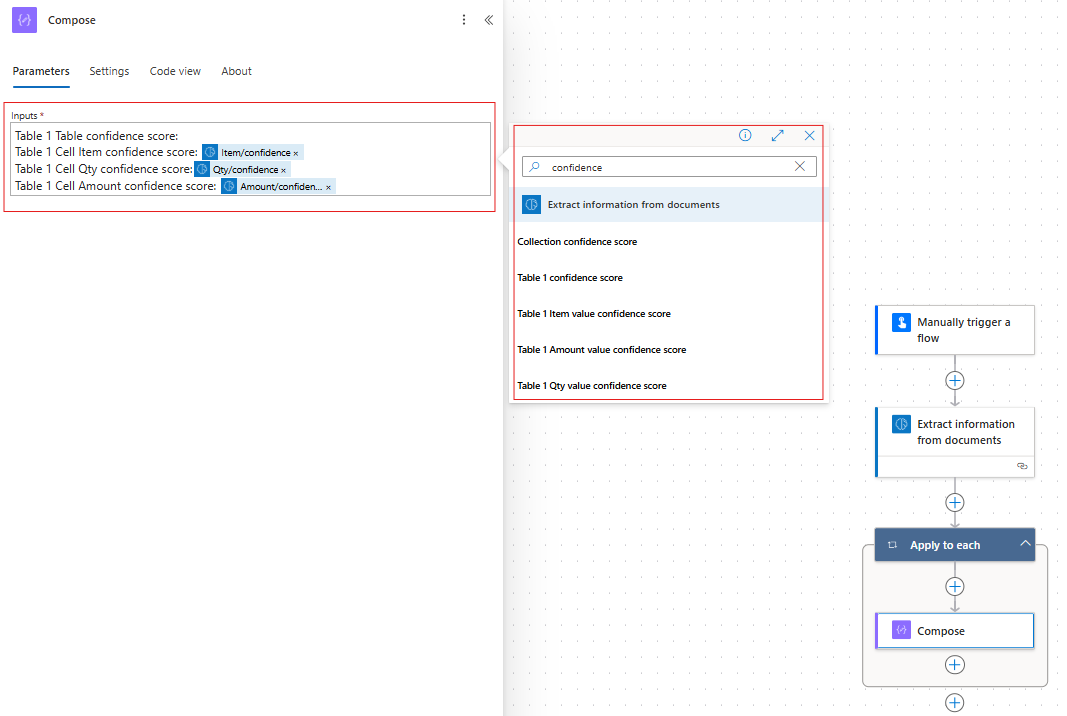Image resolution: width=1067 pixels, height=716 pixels.
Task: Clear the confidence search with the X icon
Action: [x=799, y=166]
